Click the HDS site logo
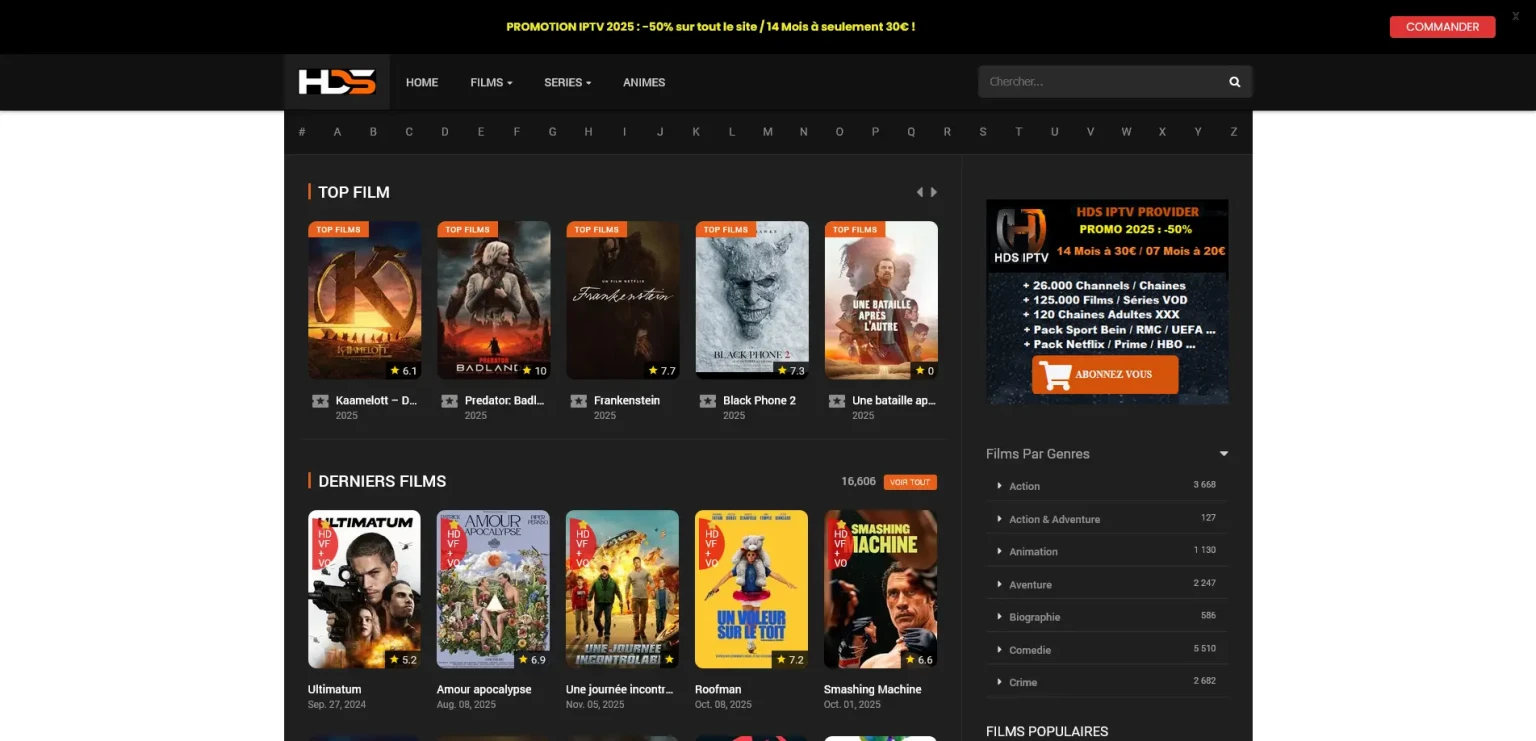 [x=337, y=82]
